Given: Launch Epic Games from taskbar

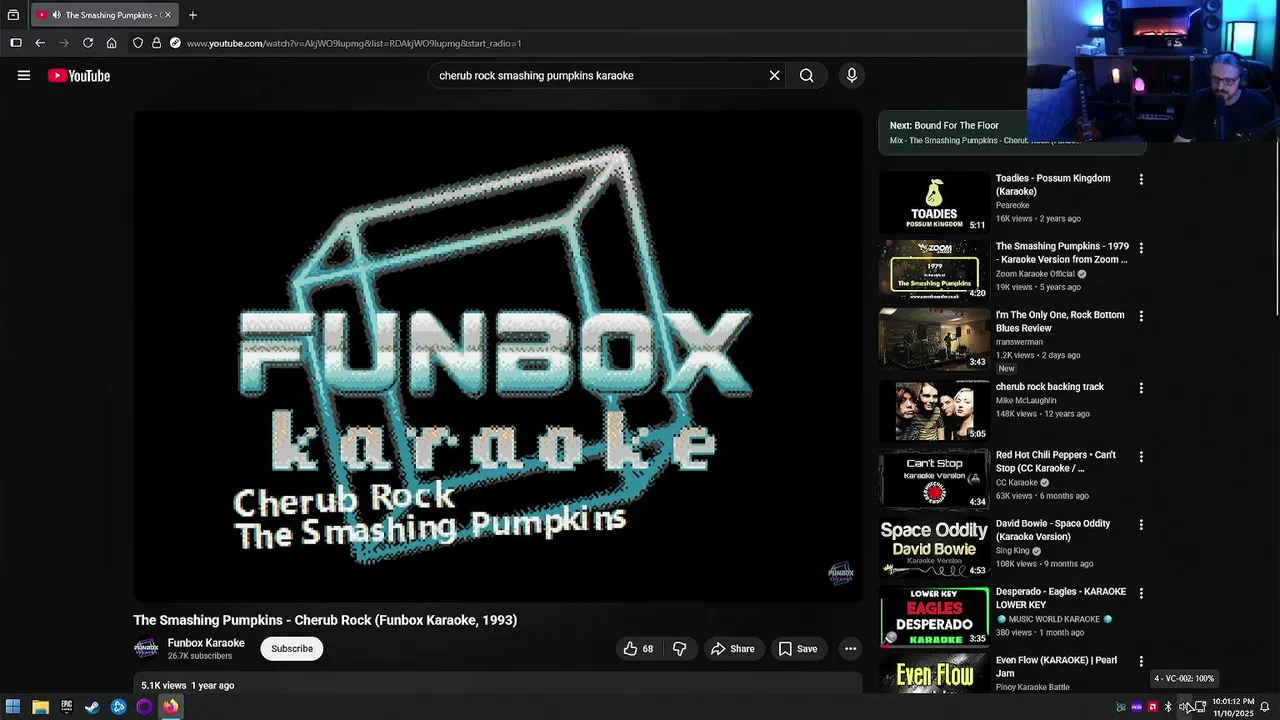Looking at the screenshot, I should point(66,707).
